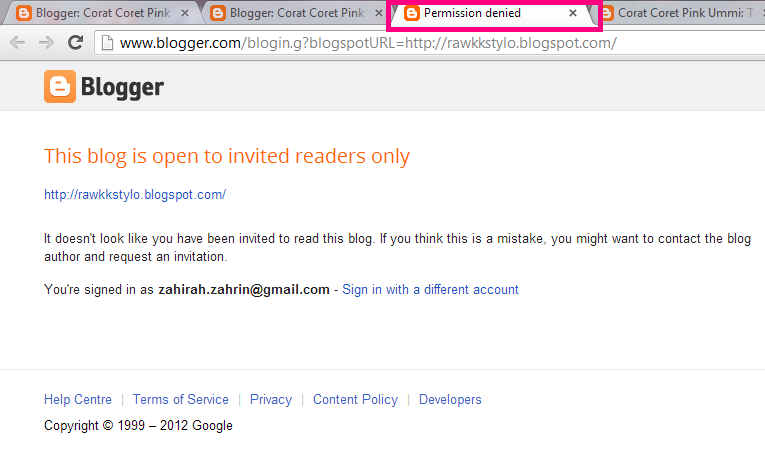This screenshot has height=471, width=765.
Task: Click the orange Blogger logo in the header
Action: [x=59, y=87]
